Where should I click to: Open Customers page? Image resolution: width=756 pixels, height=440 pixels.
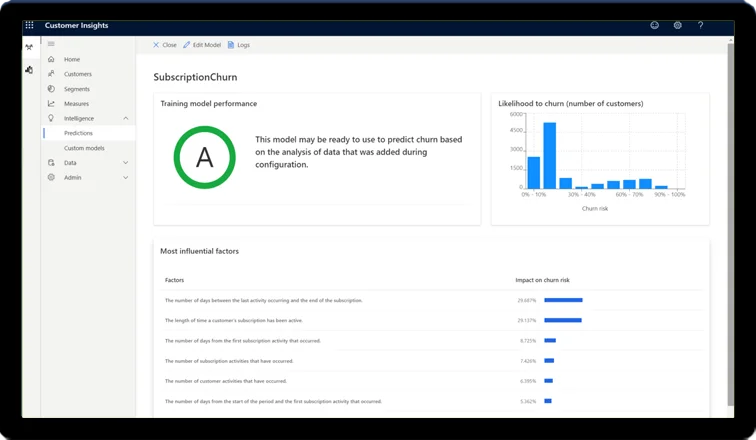coord(78,74)
